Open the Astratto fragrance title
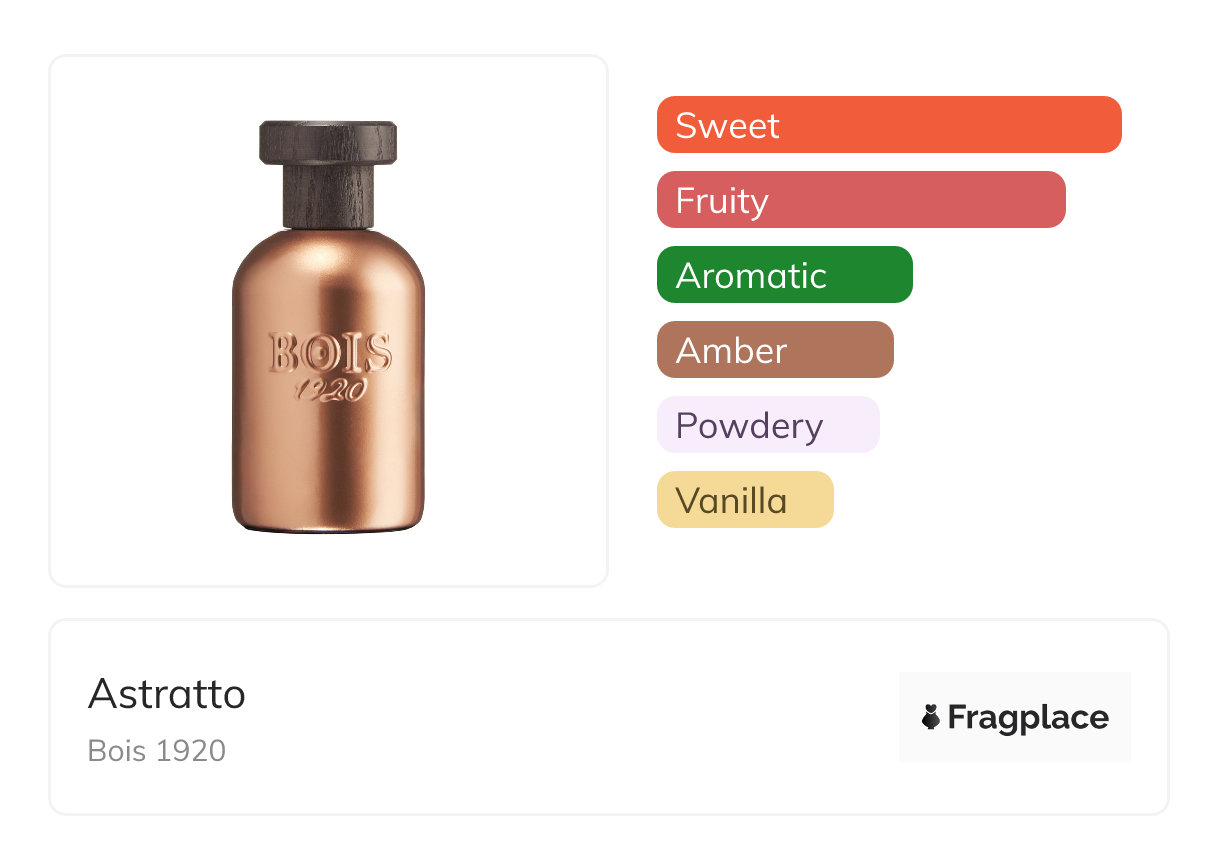The image size is (1218, 864). click(167, 694)
